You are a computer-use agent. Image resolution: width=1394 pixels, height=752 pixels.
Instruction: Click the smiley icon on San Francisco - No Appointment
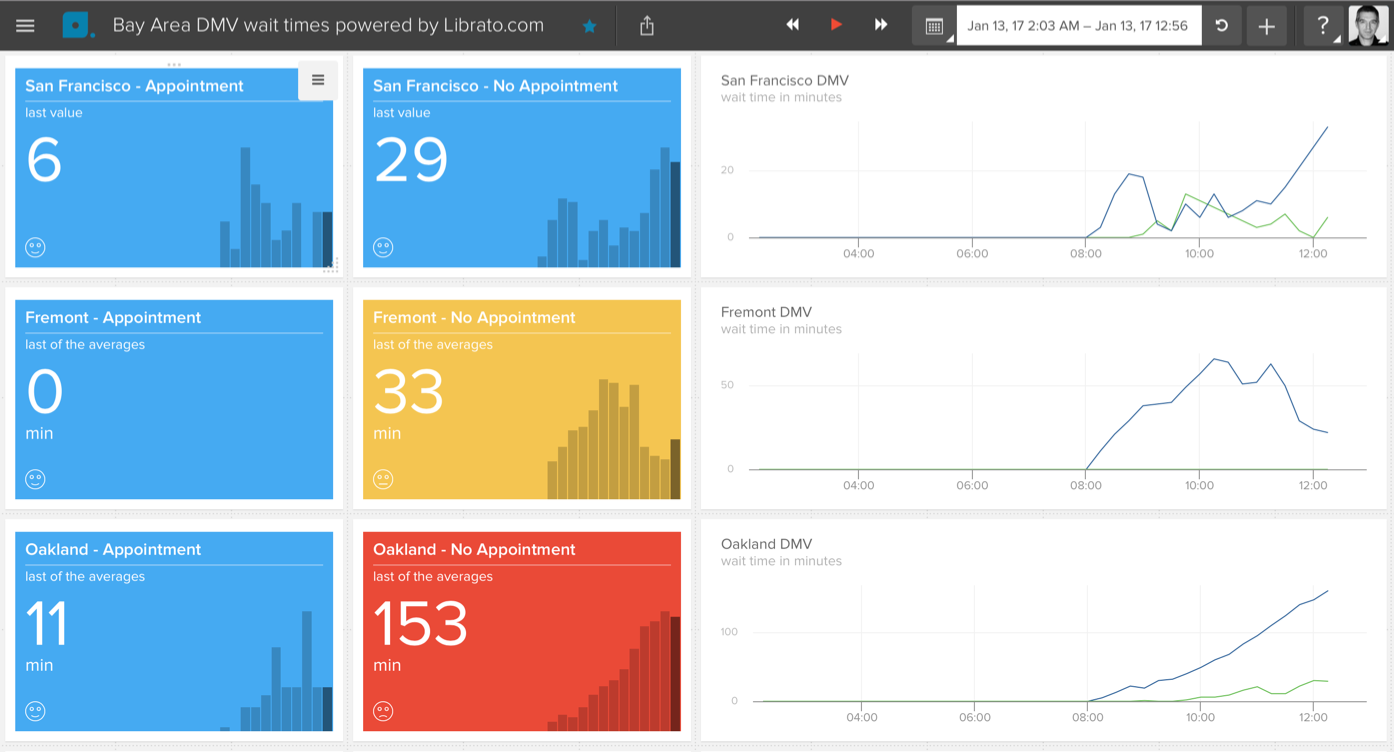[383, 247]
